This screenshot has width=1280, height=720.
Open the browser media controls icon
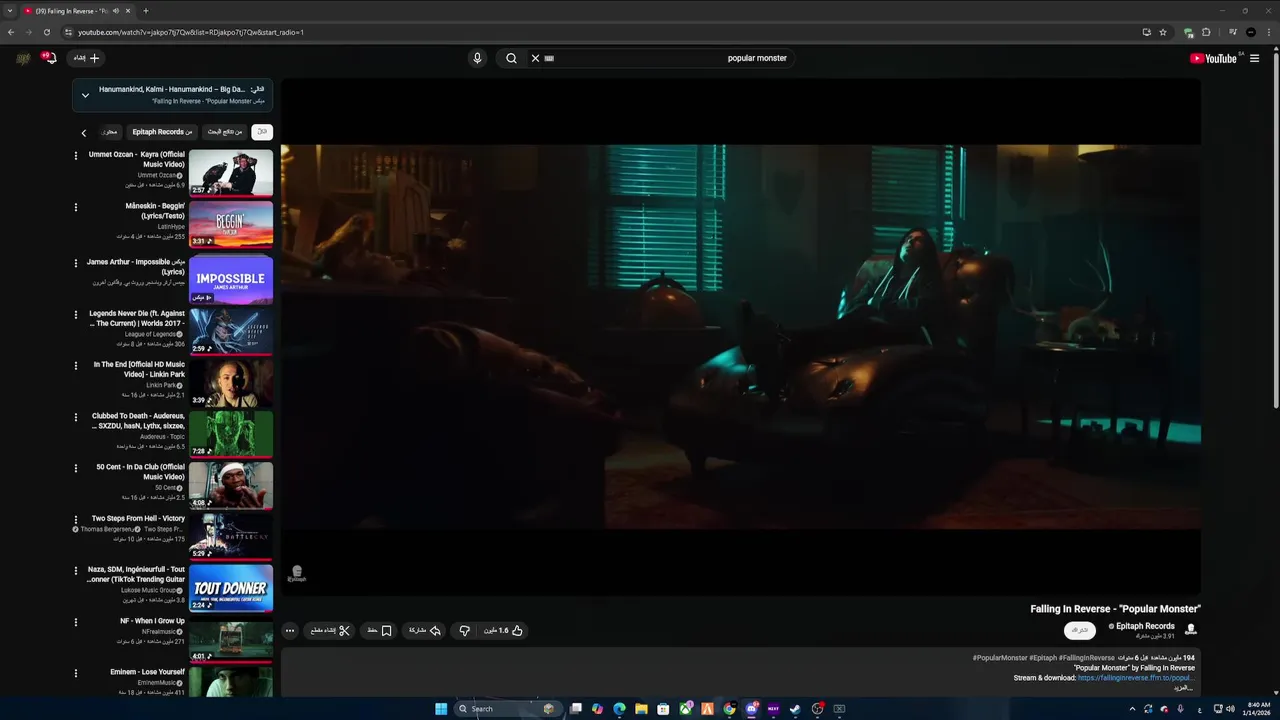tap(1233, 32)
